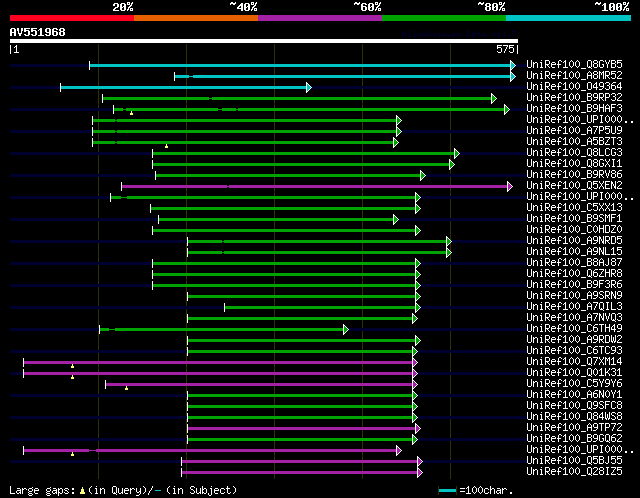Click the cyan ~100% identity legend segment
This screenshot has width=640, height=498.
tap(569, 18)
